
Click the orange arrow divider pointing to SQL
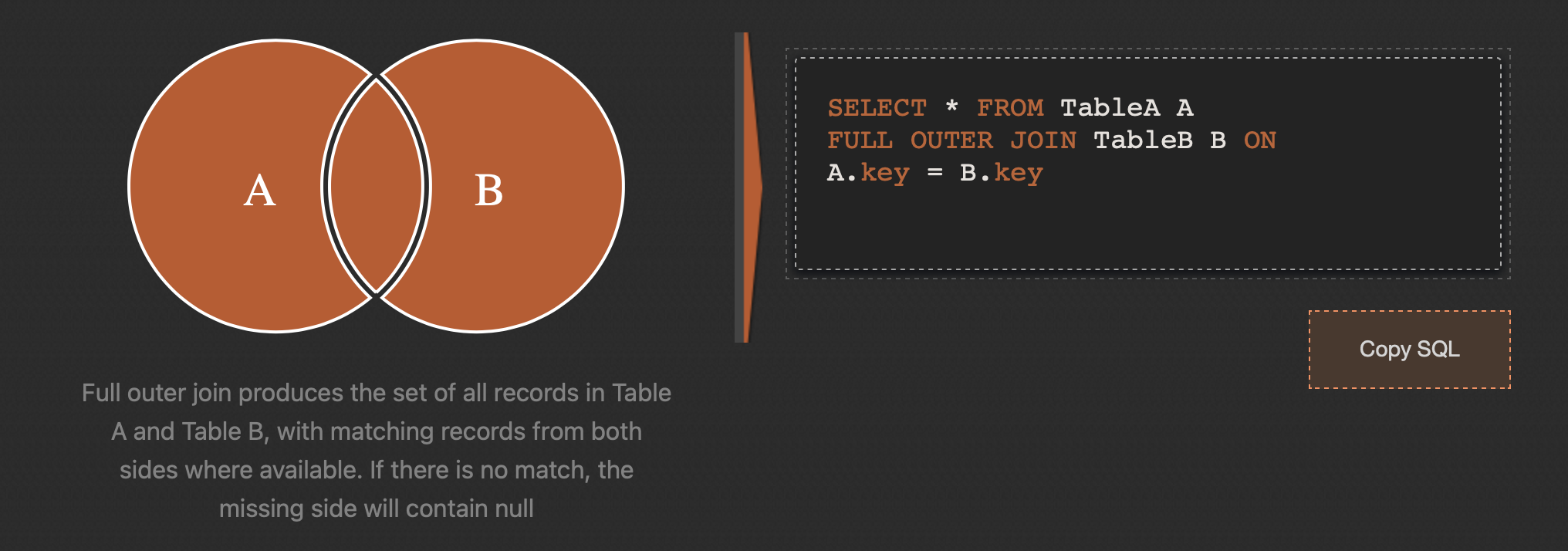[x=749, y=187]
